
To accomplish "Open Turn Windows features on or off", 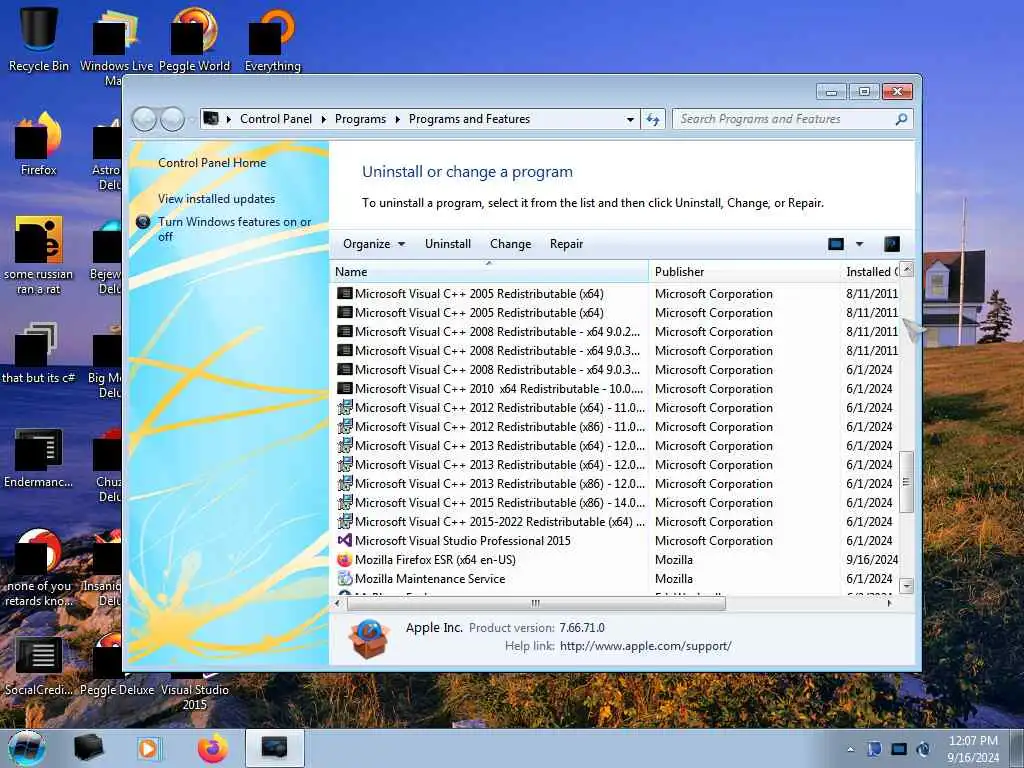I will (x=234, y=229).
